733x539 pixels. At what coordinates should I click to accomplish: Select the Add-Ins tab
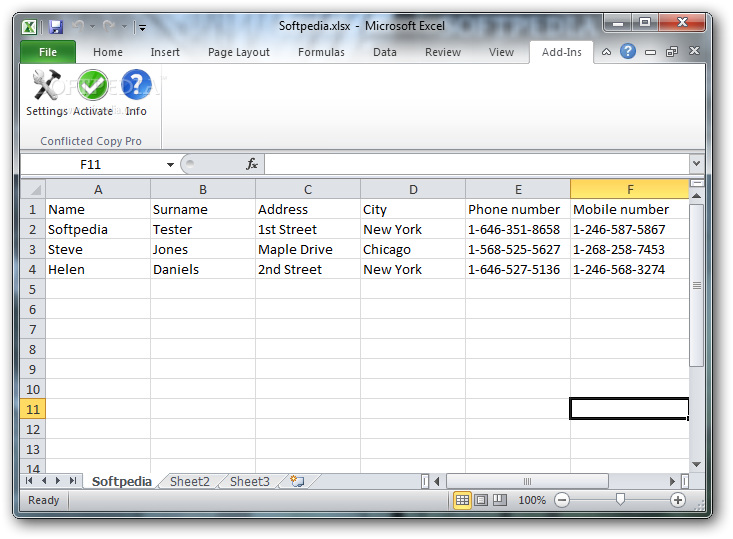[x=561, y=52]
